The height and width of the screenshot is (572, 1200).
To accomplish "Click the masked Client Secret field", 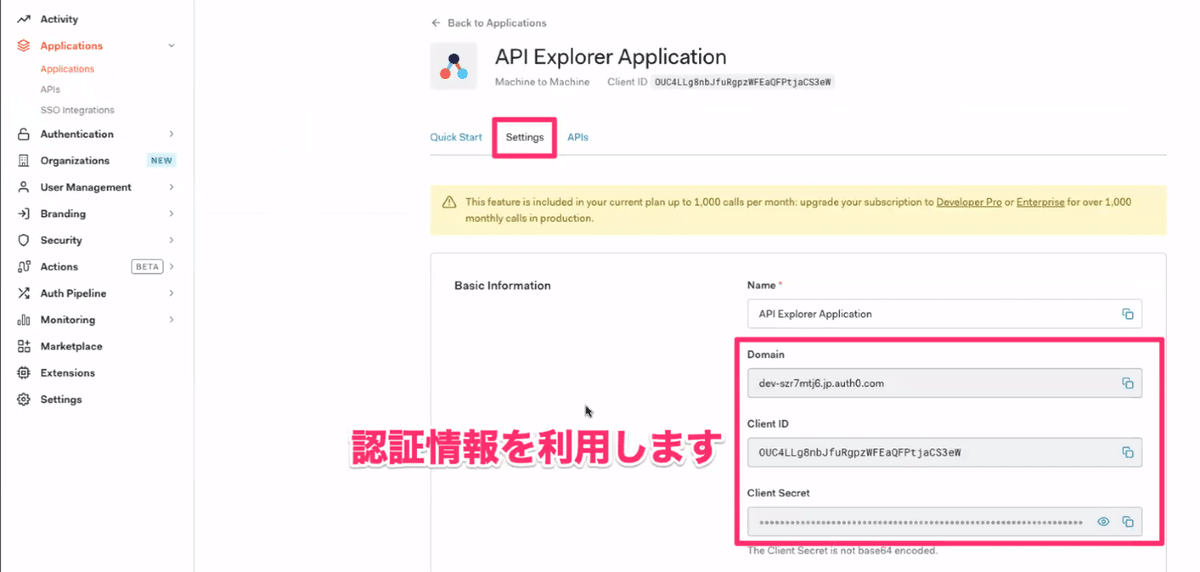I will [x=944, y=522].
